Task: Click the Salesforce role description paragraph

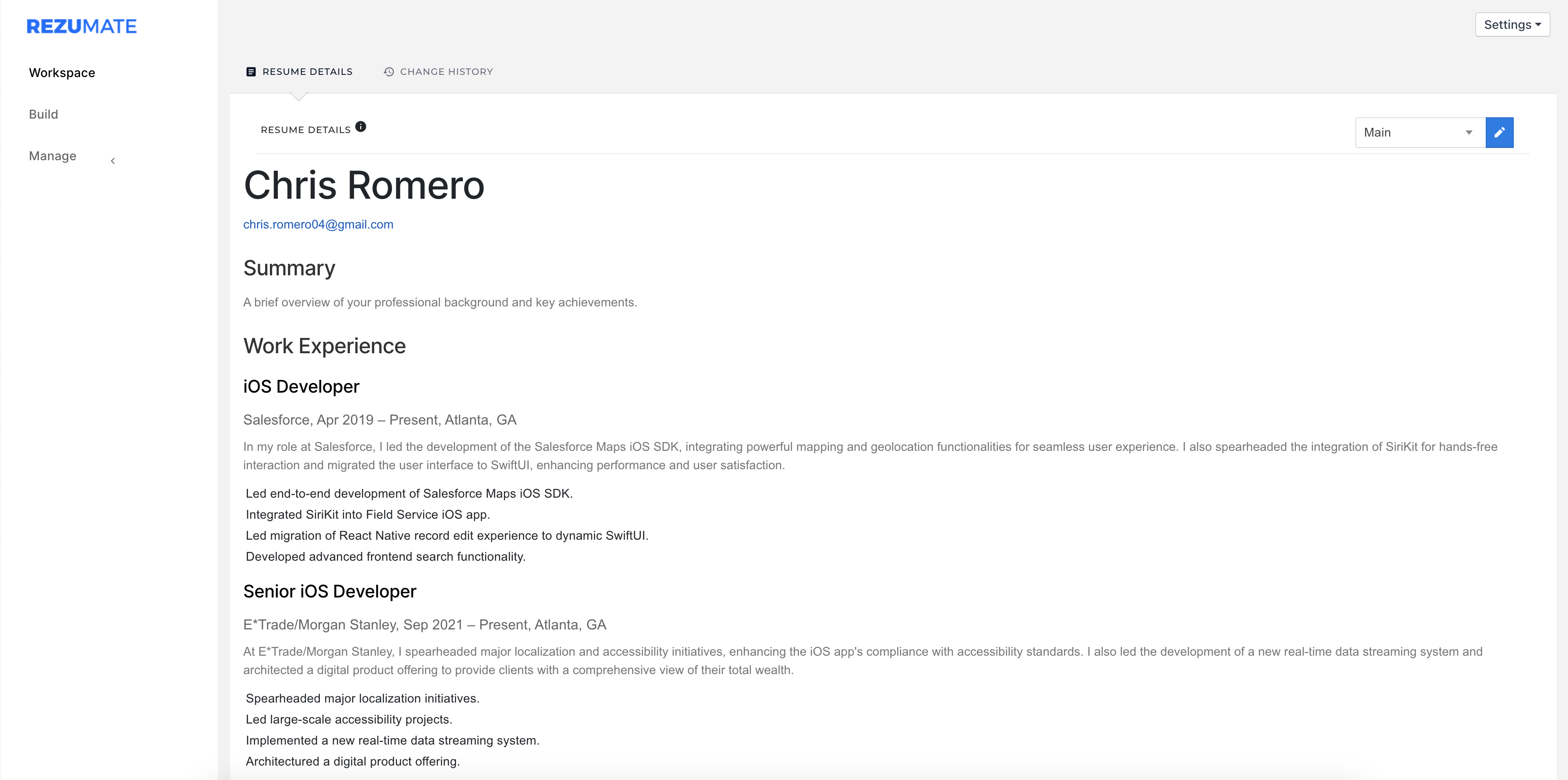Action: click(x=871, y=456)
